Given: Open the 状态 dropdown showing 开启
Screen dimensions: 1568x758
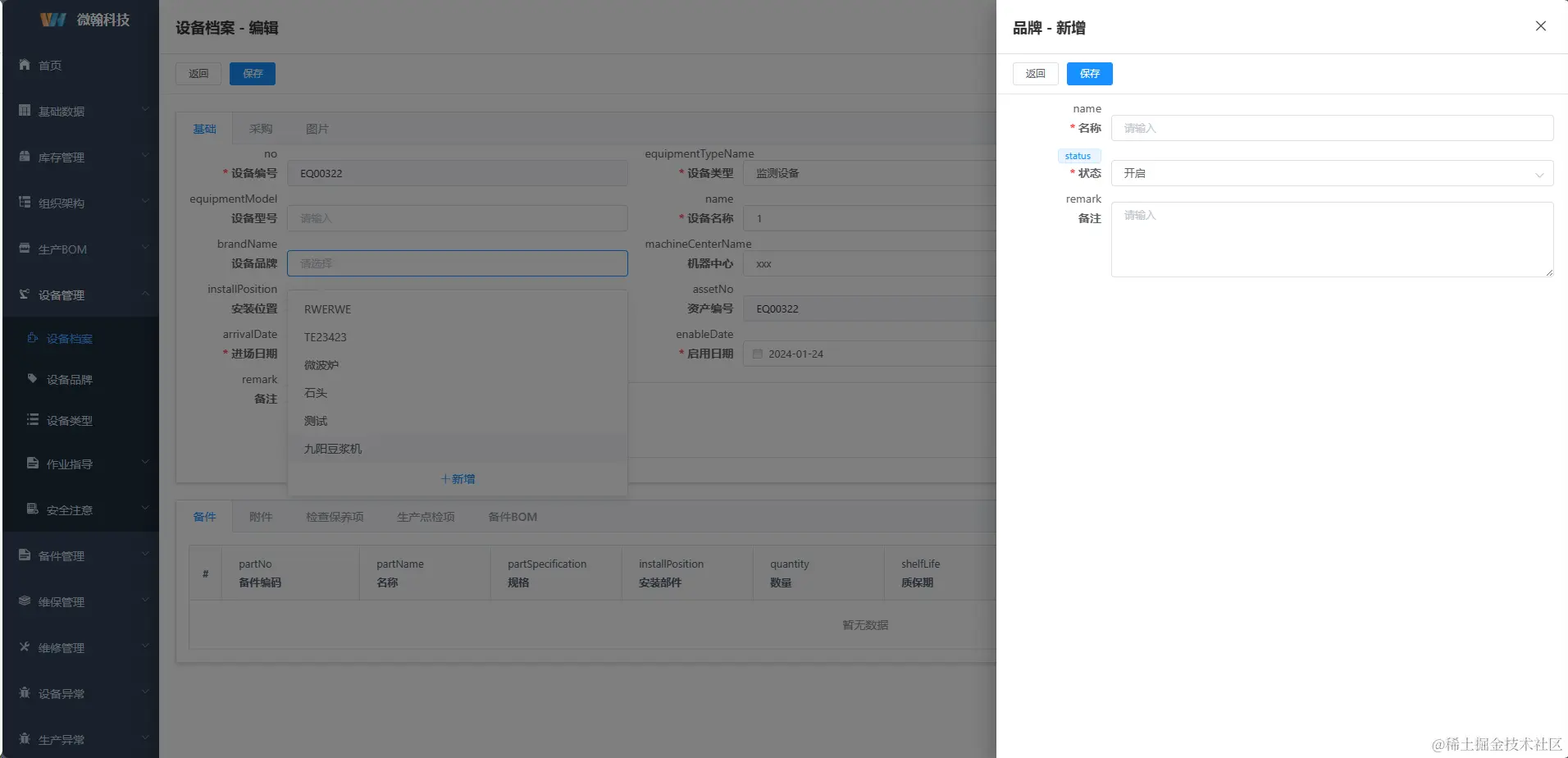Looking at the screenshot, I should [x=1332, y=173].
